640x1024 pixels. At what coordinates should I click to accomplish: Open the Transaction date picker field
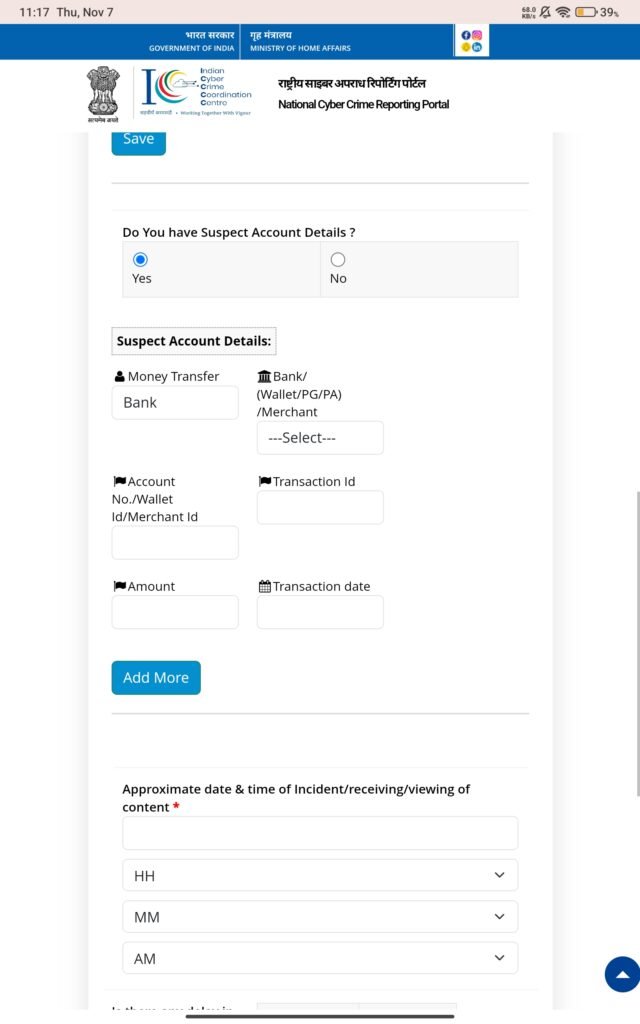tap(320, 612)
